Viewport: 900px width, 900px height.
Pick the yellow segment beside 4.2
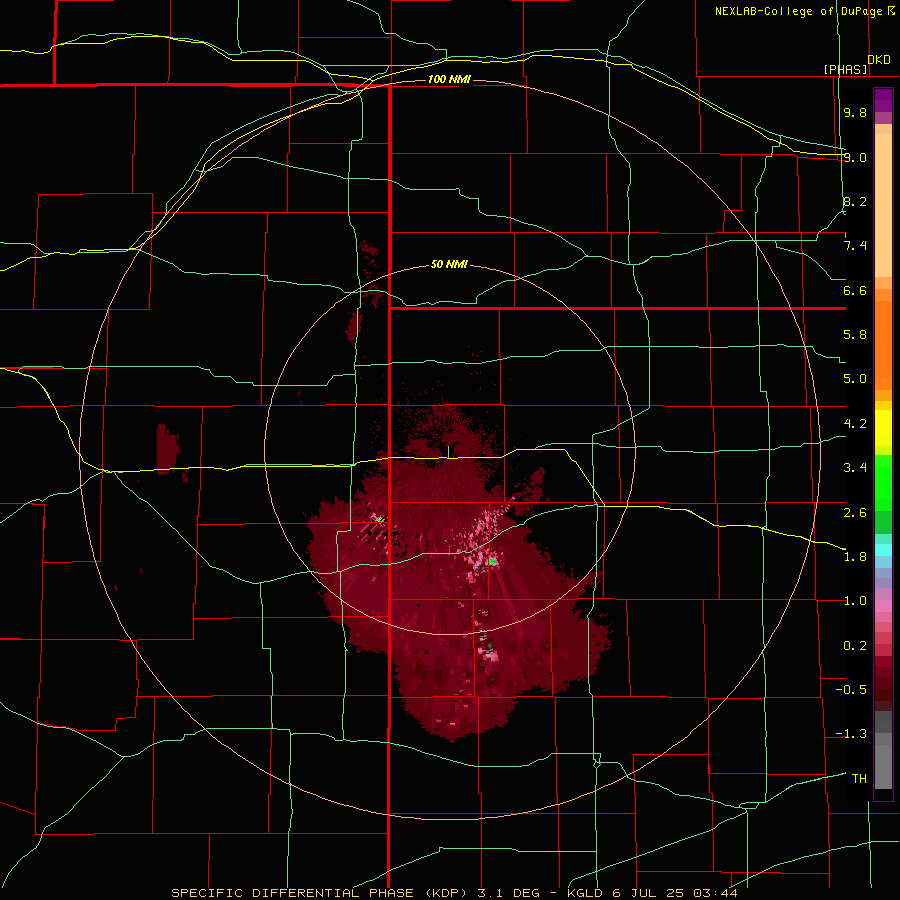883,428
